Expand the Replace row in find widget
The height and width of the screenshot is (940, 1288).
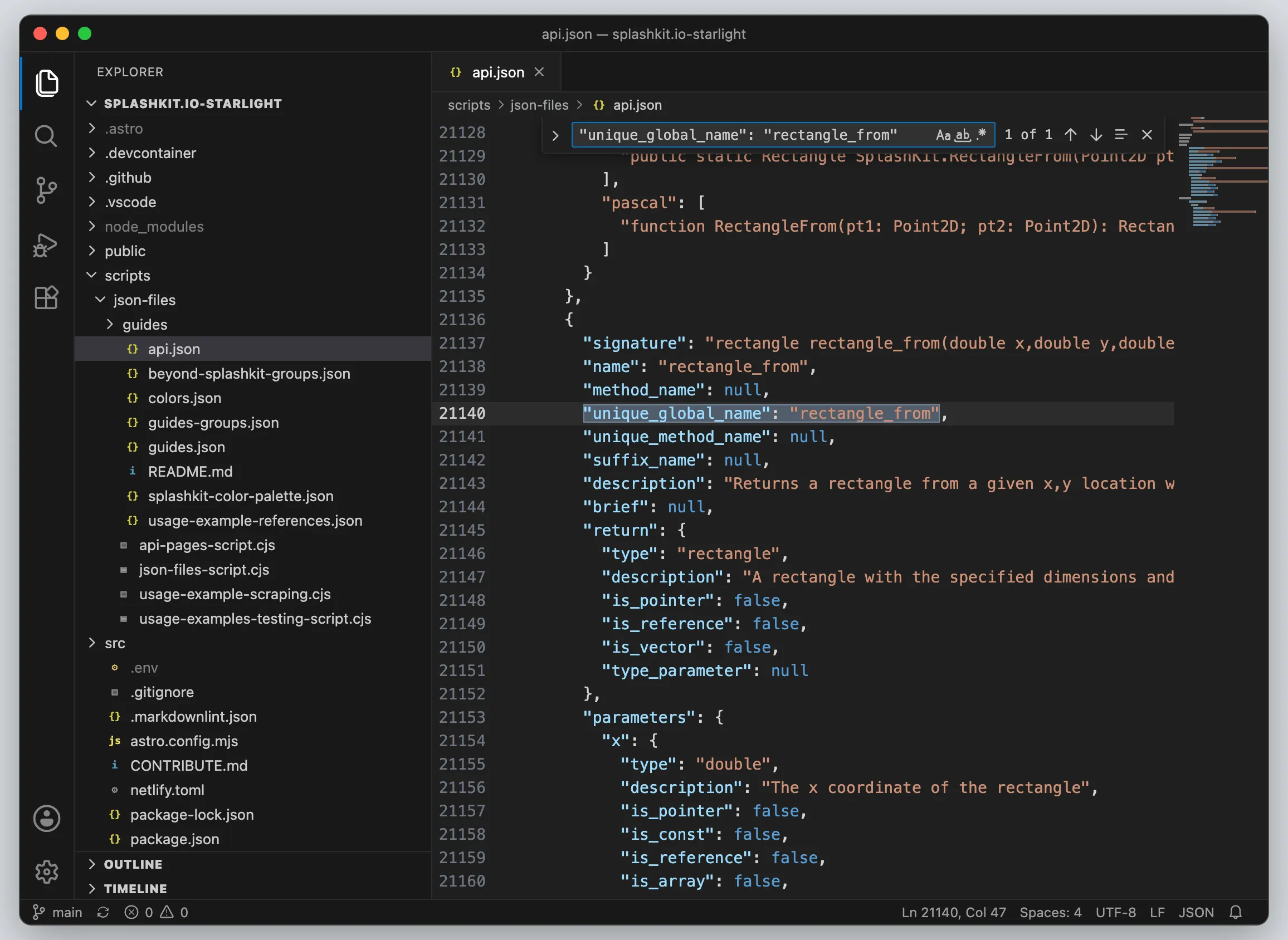click(x=555, y=135)
